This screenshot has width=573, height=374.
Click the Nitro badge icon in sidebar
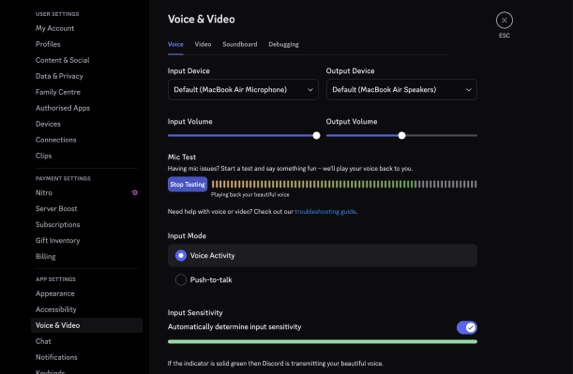(x=134, y=192)
